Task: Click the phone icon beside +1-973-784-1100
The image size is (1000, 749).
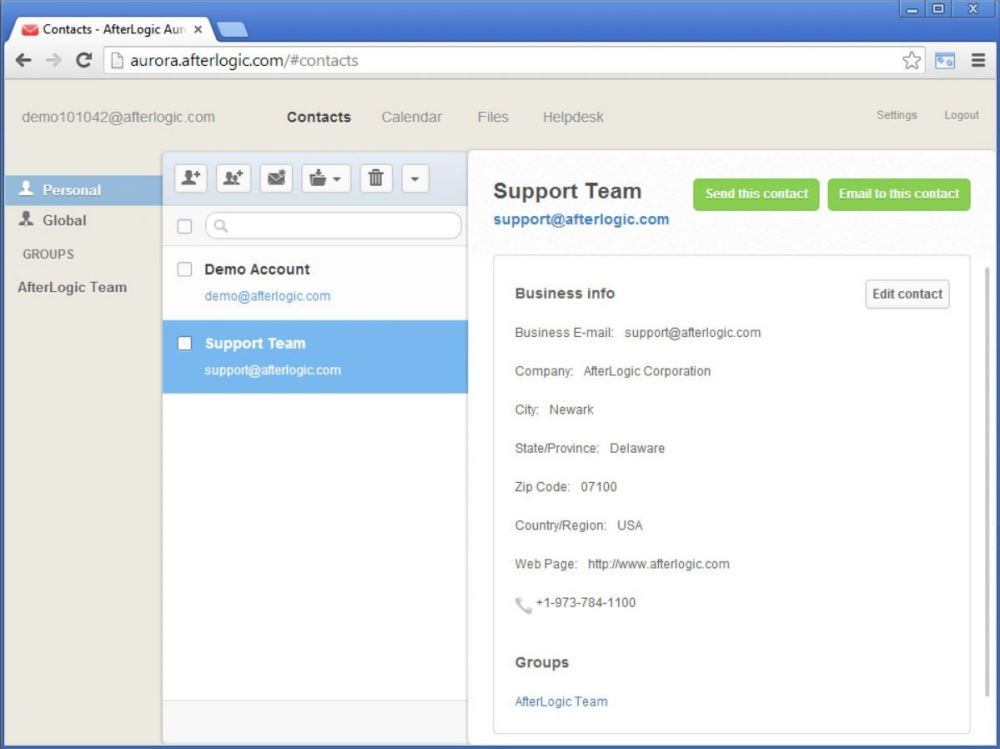Action: pyautogui.click(x=523, y=605)
